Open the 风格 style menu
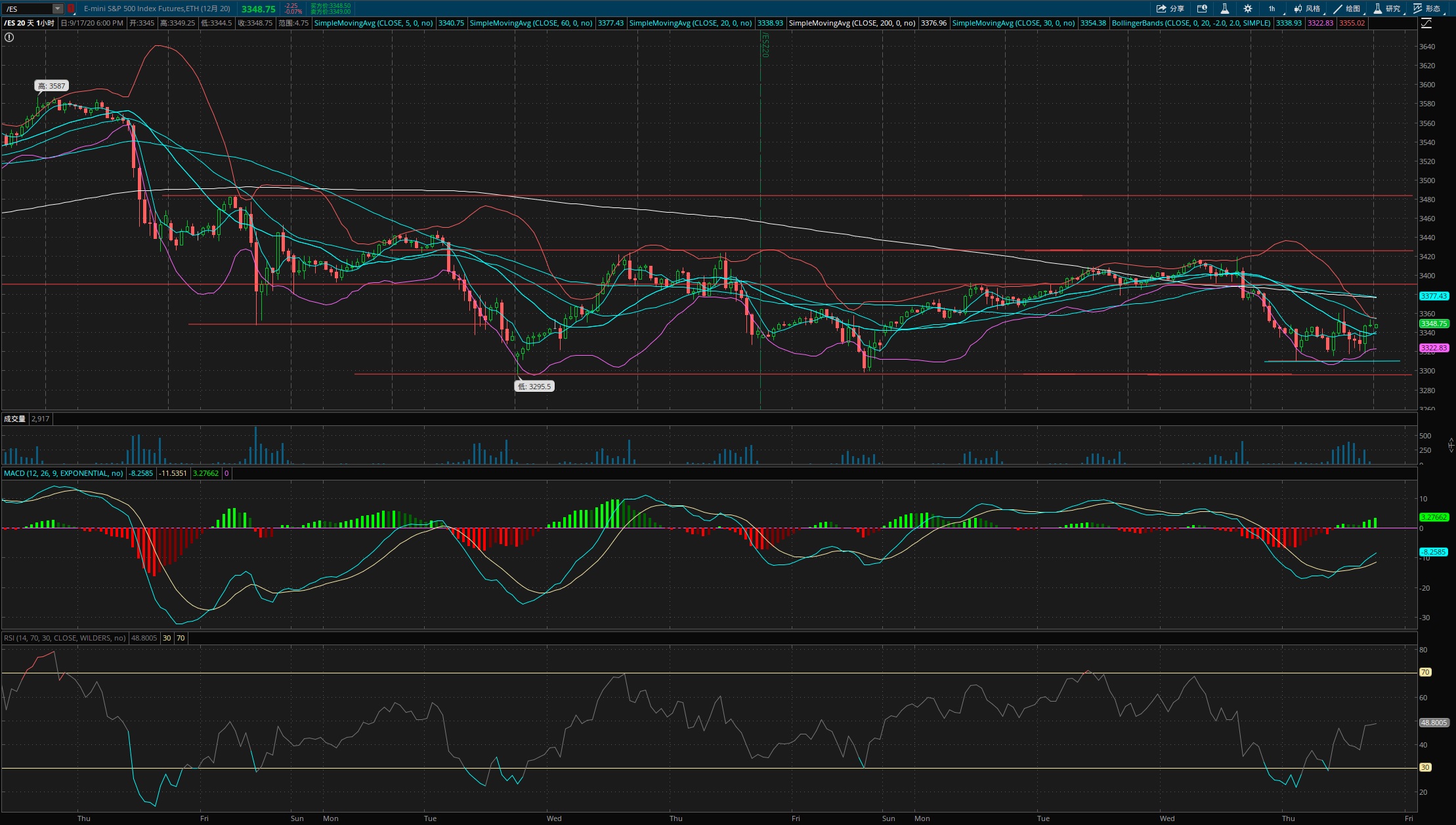Screen dimensions: 1456x825 coord(1308,9)
